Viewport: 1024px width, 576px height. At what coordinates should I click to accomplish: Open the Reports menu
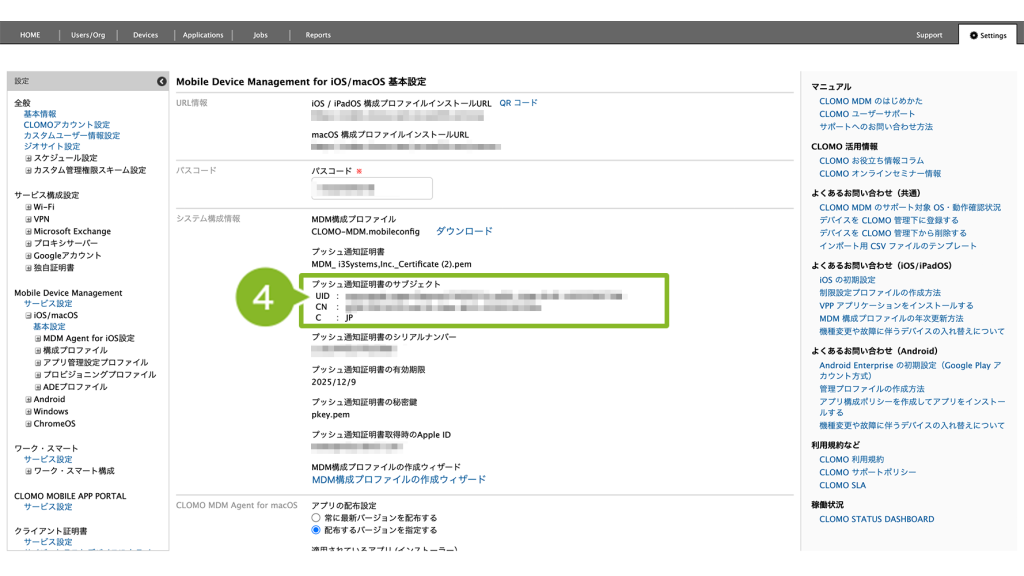click(x=318, y=35)
